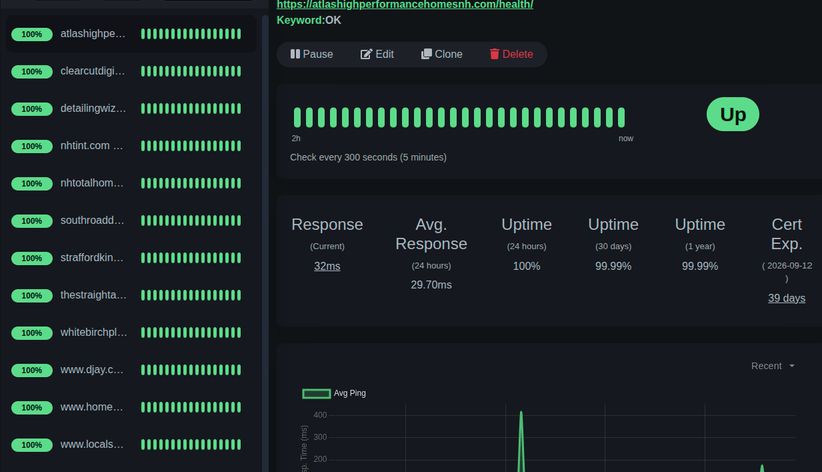Screen dimensions: 822x472
Task: Select the thestraighta… monitor
Action: pyautogui.click(x=131, y=295)
